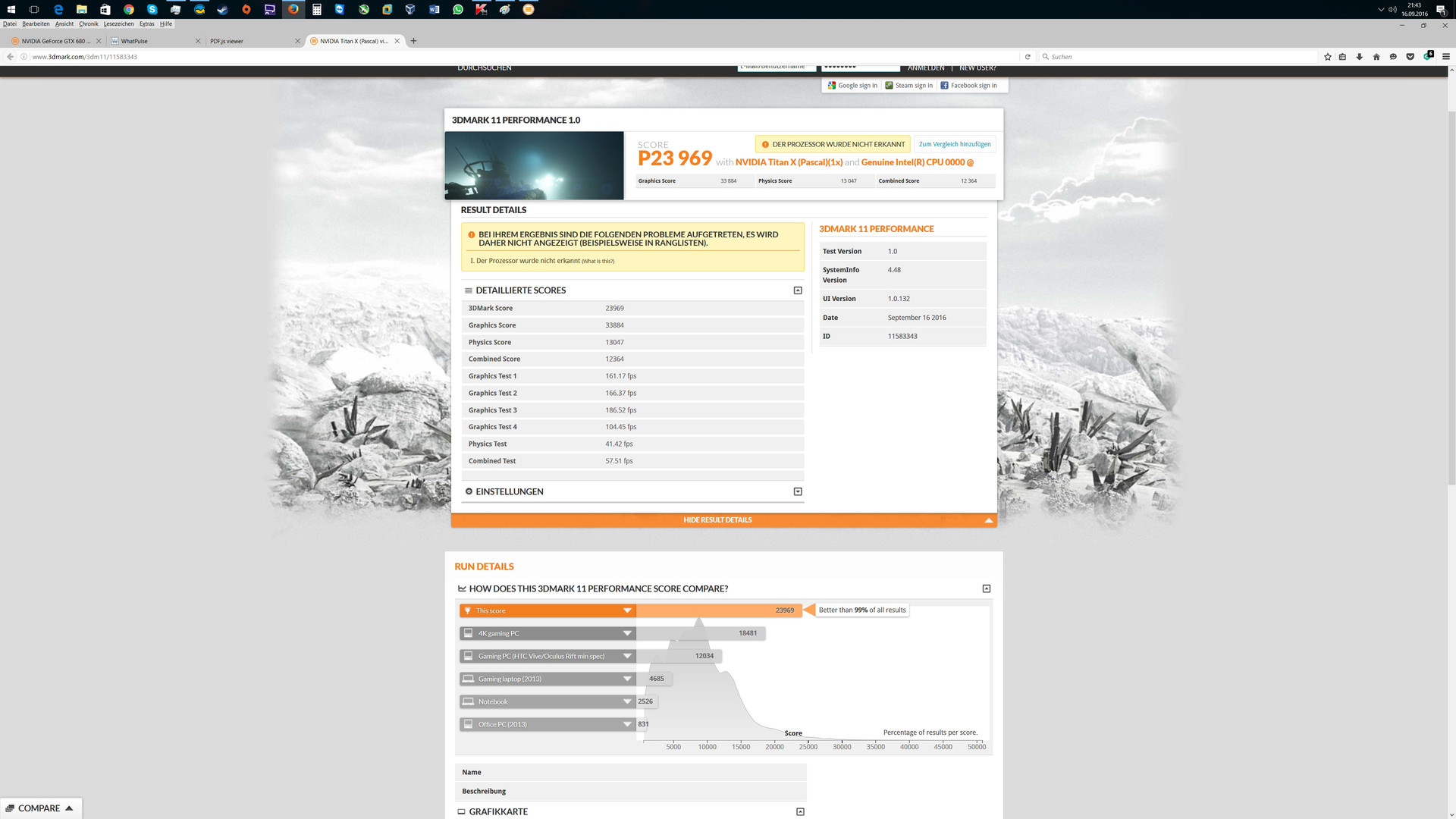Open the Gaming laptop (2013) dropdown
1456x819 pixels.
coord(627,679)
